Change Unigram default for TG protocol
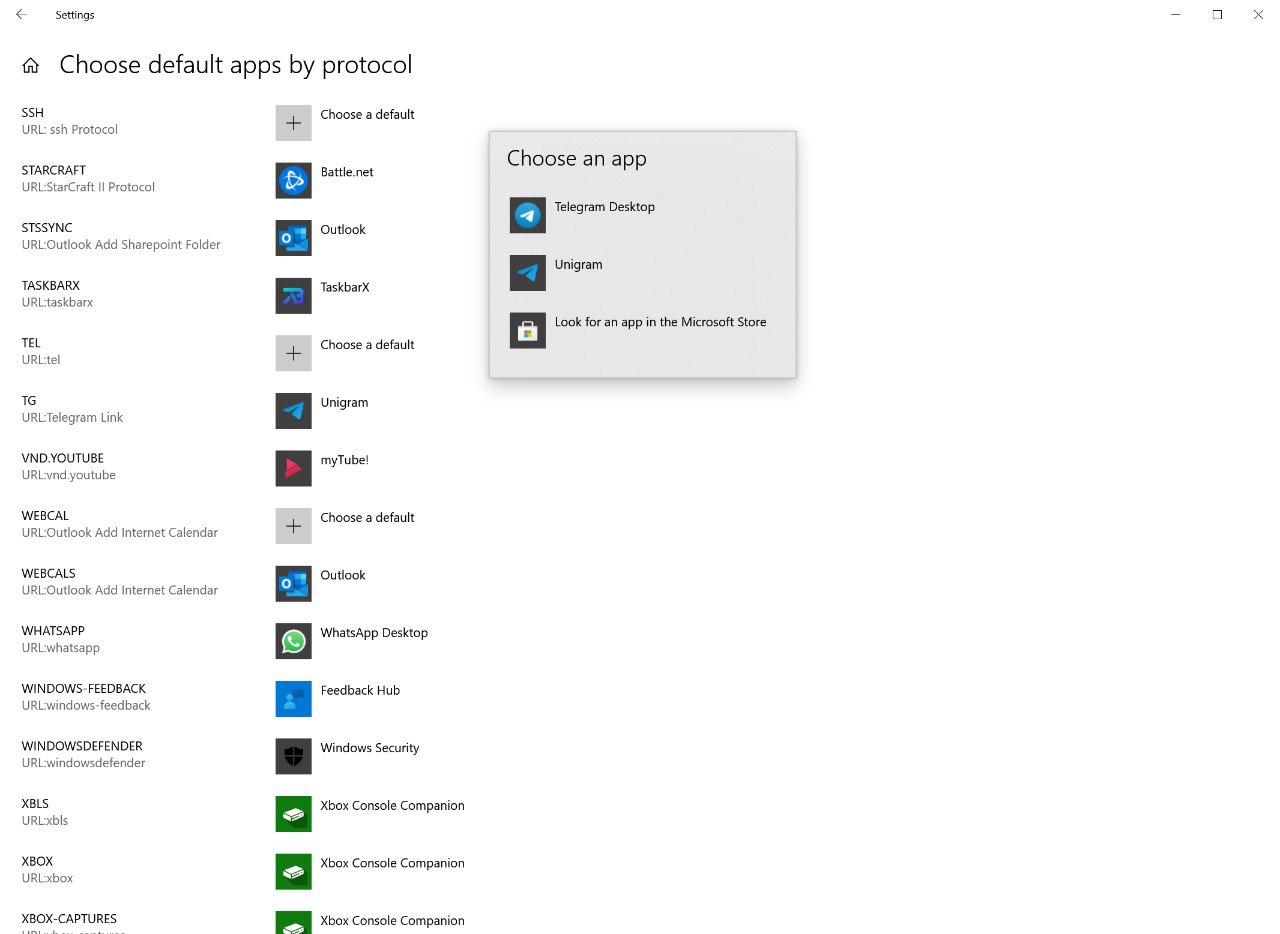This screenshot has height=934, width=1280. 344,402
